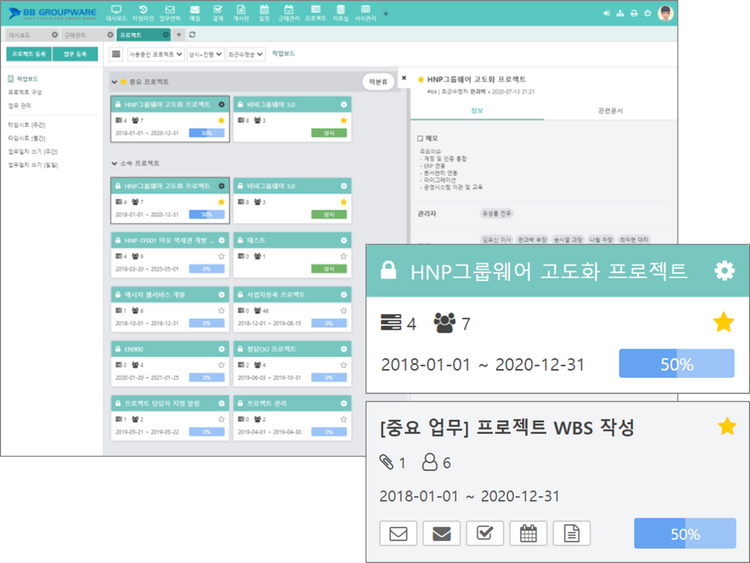Screen dimensions: 750x563
Task: Add a new tab with the plus button
Action: coord(178,34)
